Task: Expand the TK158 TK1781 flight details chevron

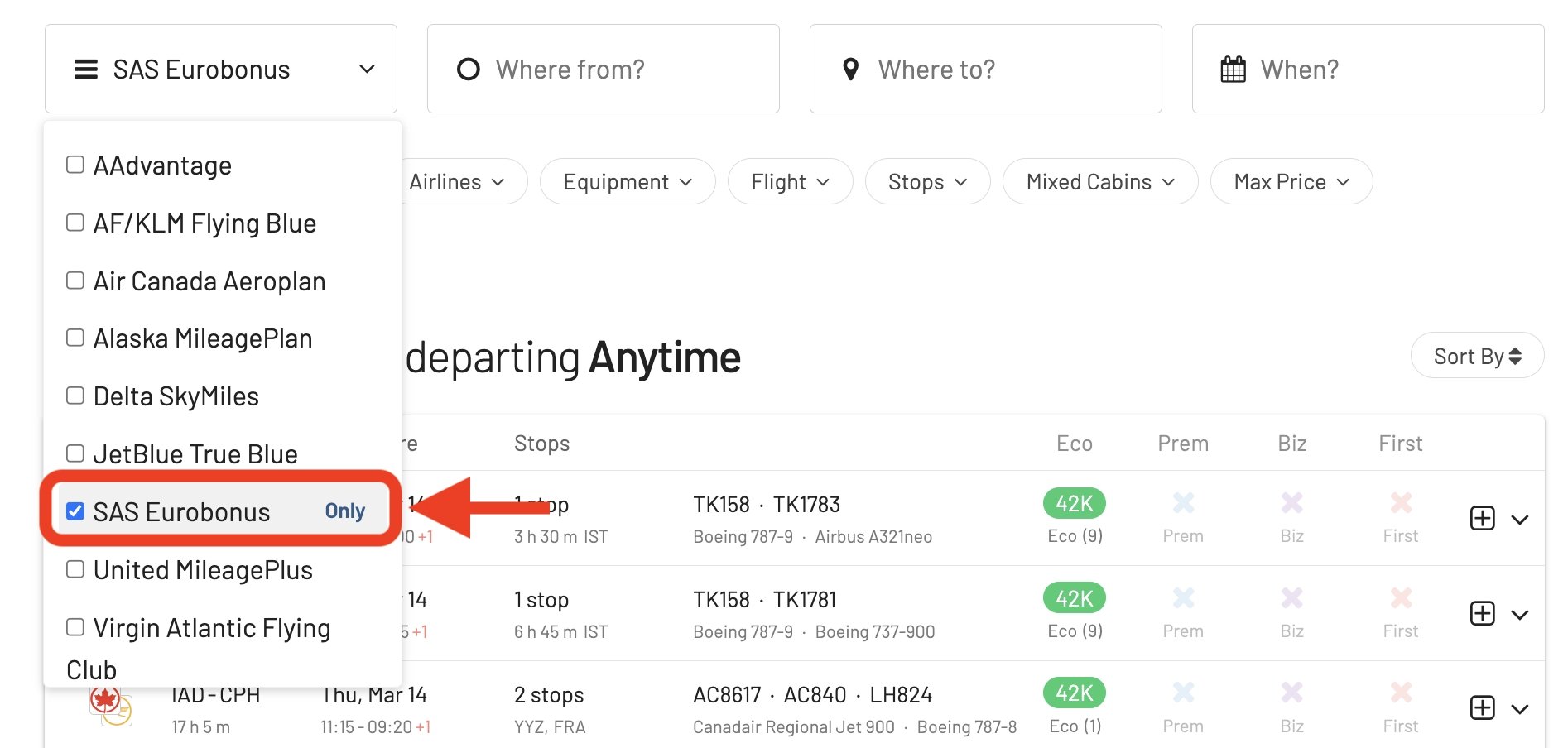Action: (x=1519, y=614)
